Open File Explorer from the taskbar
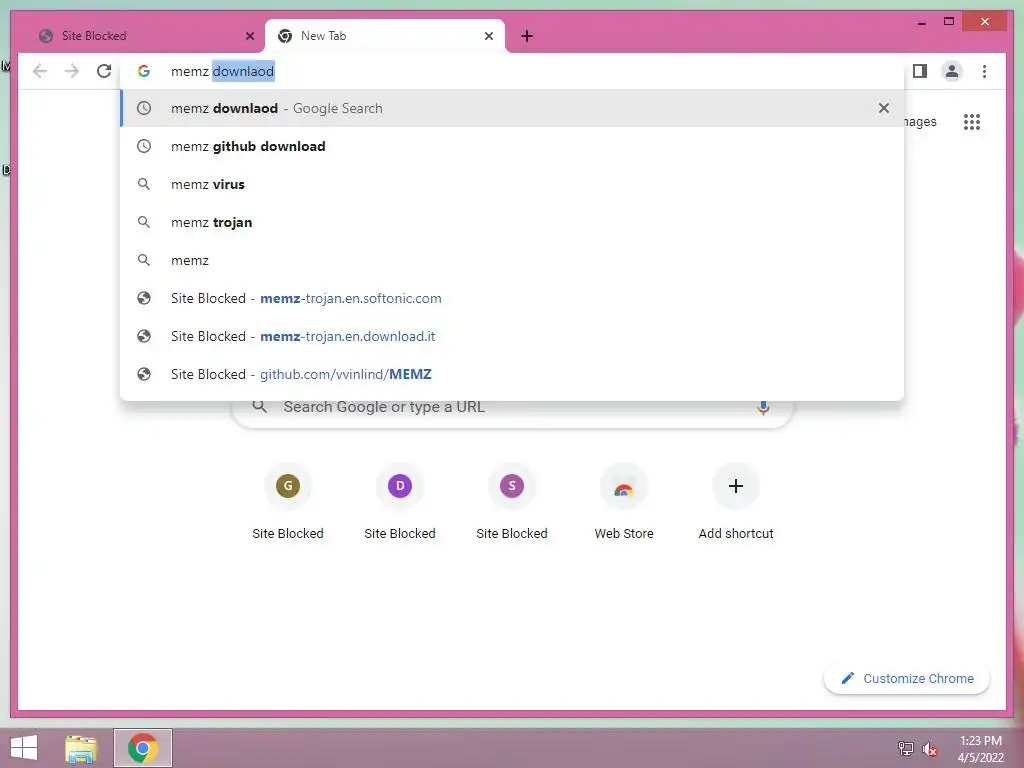The image size is (1024, 768). click(x=81, y=748)
